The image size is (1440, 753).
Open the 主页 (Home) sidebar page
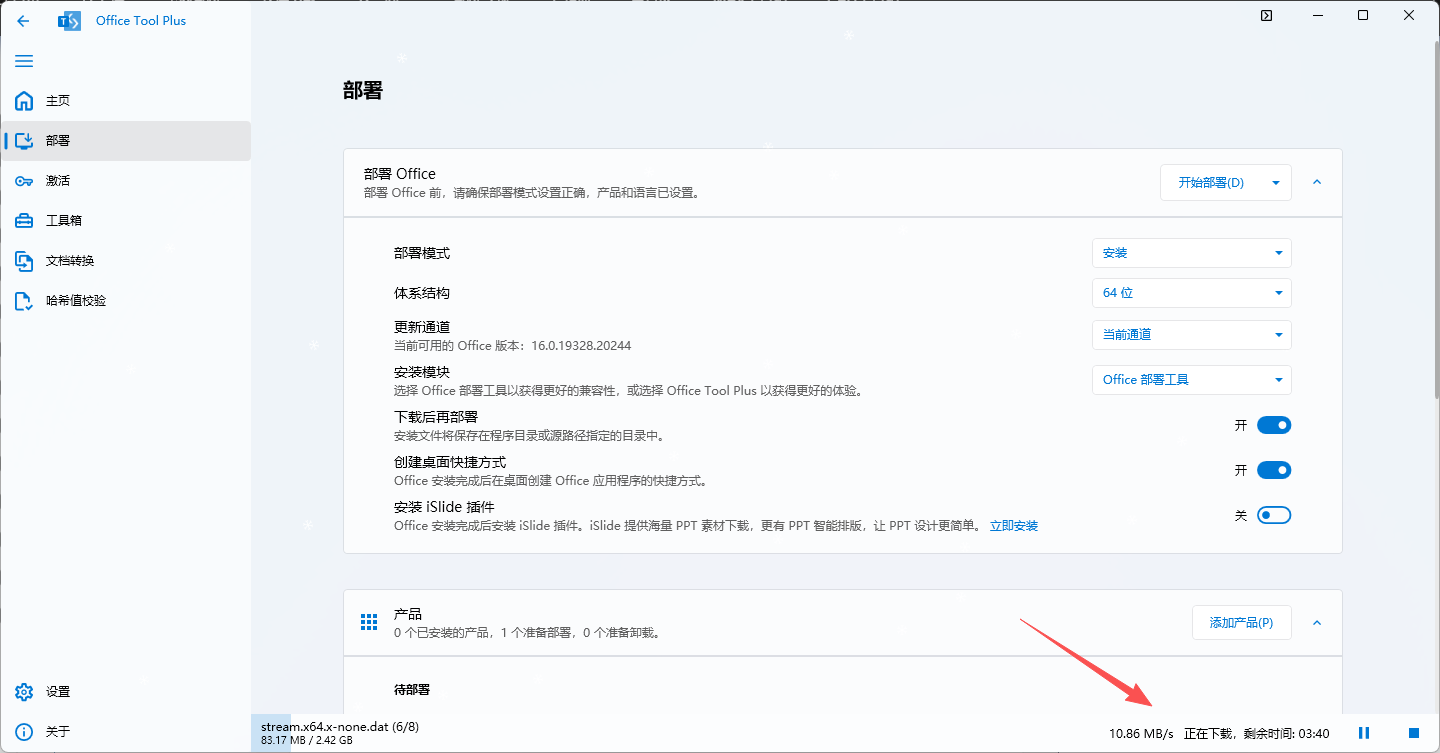tap(60, 100)
